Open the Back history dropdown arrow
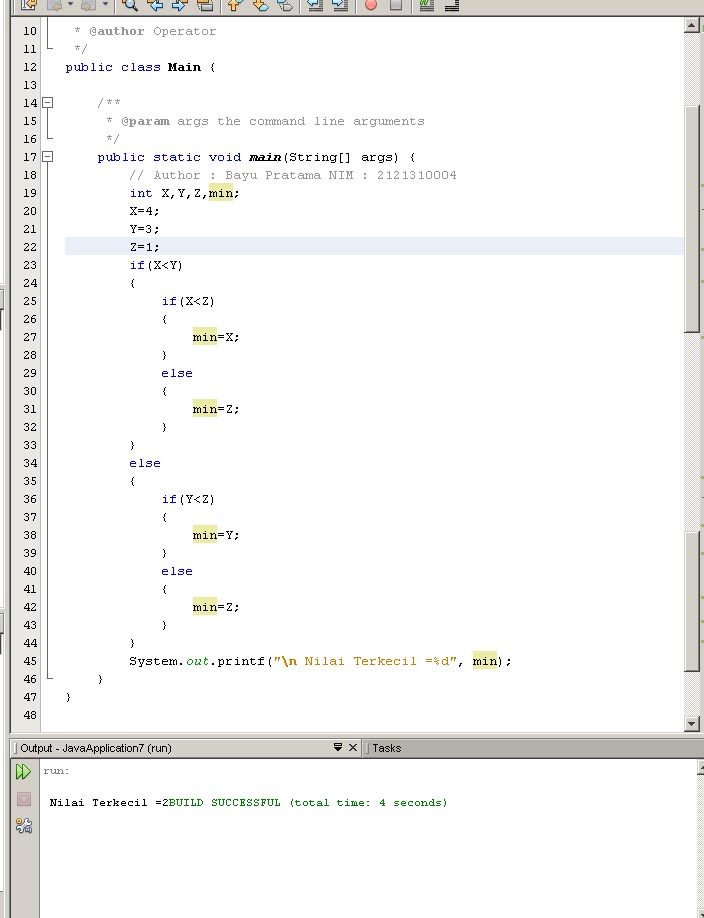Screen dimensions: 704x918 point(71,5)
